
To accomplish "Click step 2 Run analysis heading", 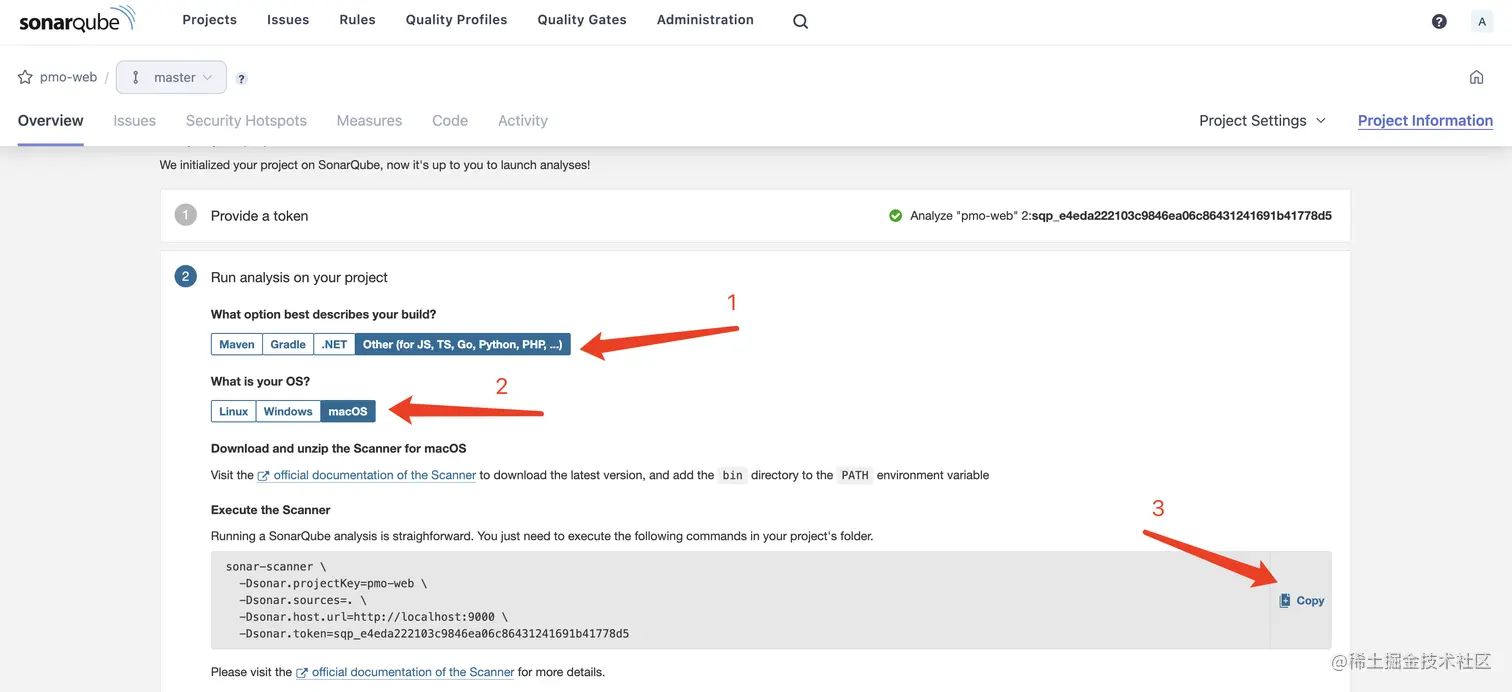I will point(299,277).
